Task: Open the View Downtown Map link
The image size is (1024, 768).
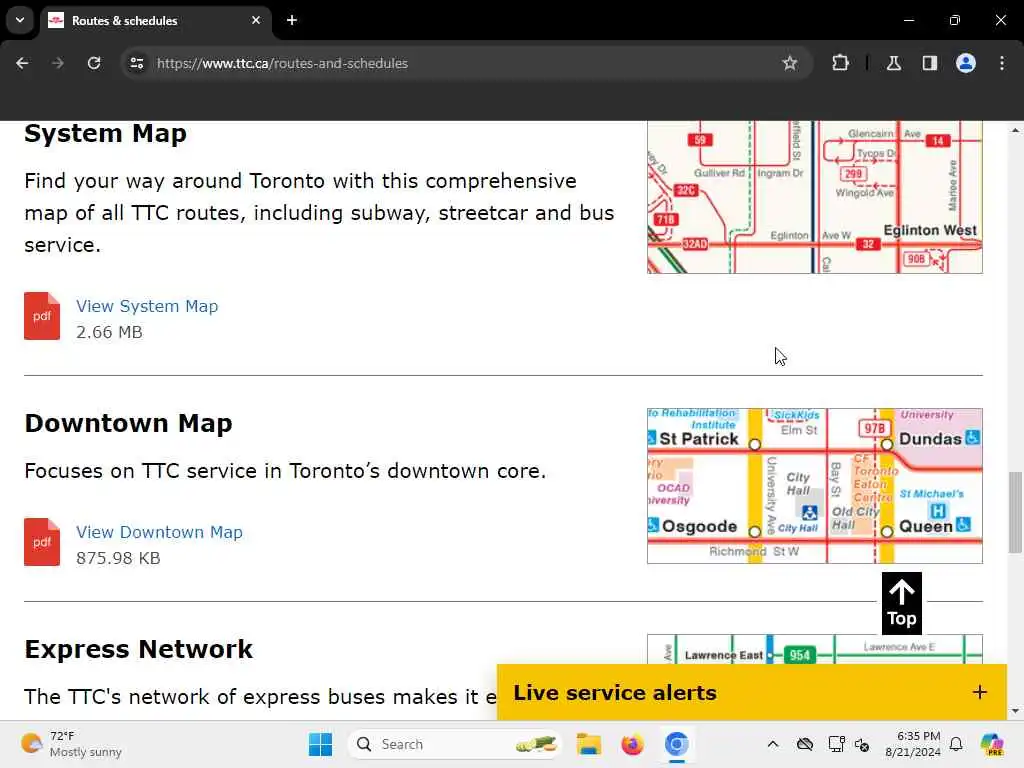Action: 159,532
